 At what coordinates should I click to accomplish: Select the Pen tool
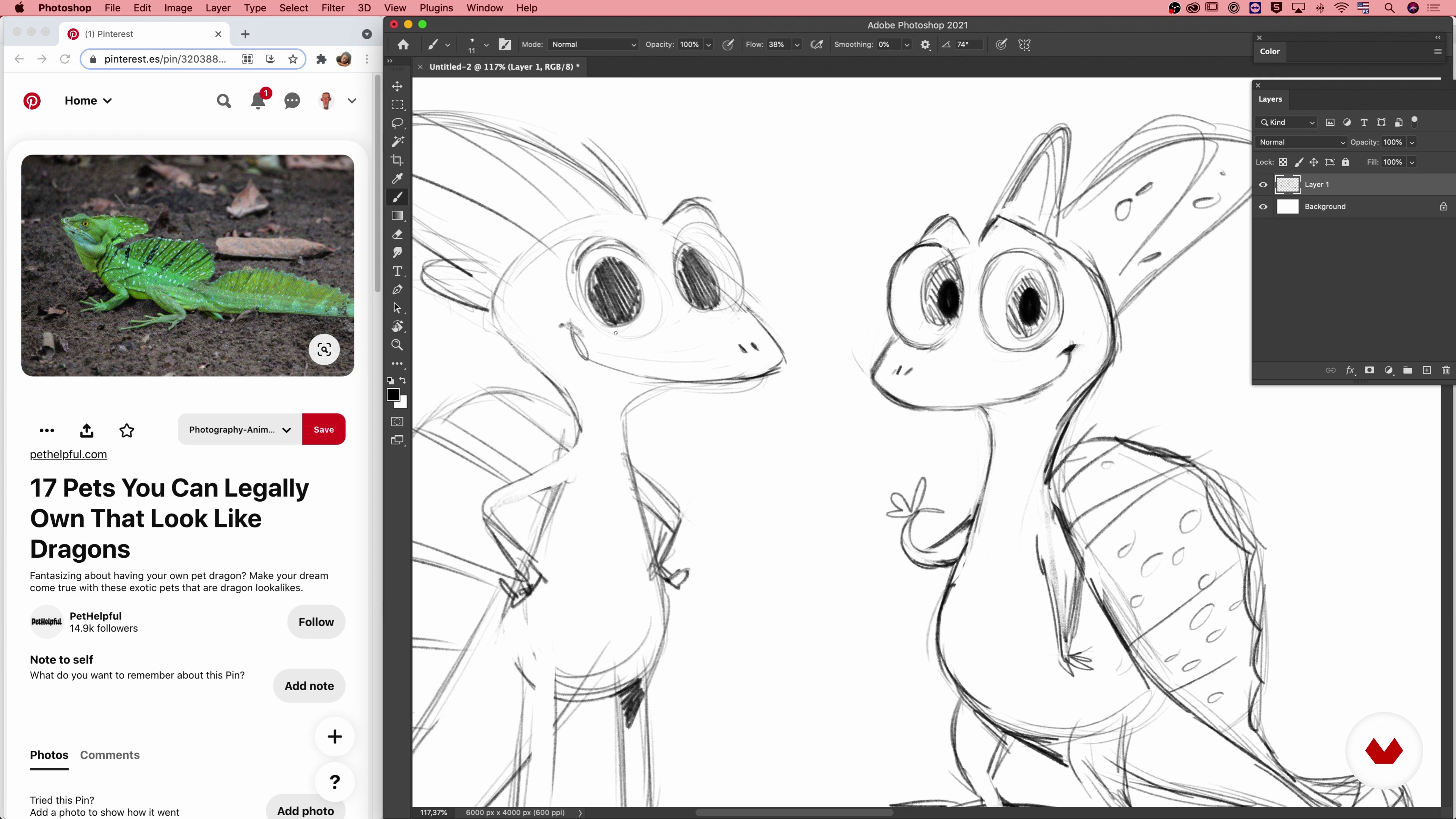click(x=397, y=289)
